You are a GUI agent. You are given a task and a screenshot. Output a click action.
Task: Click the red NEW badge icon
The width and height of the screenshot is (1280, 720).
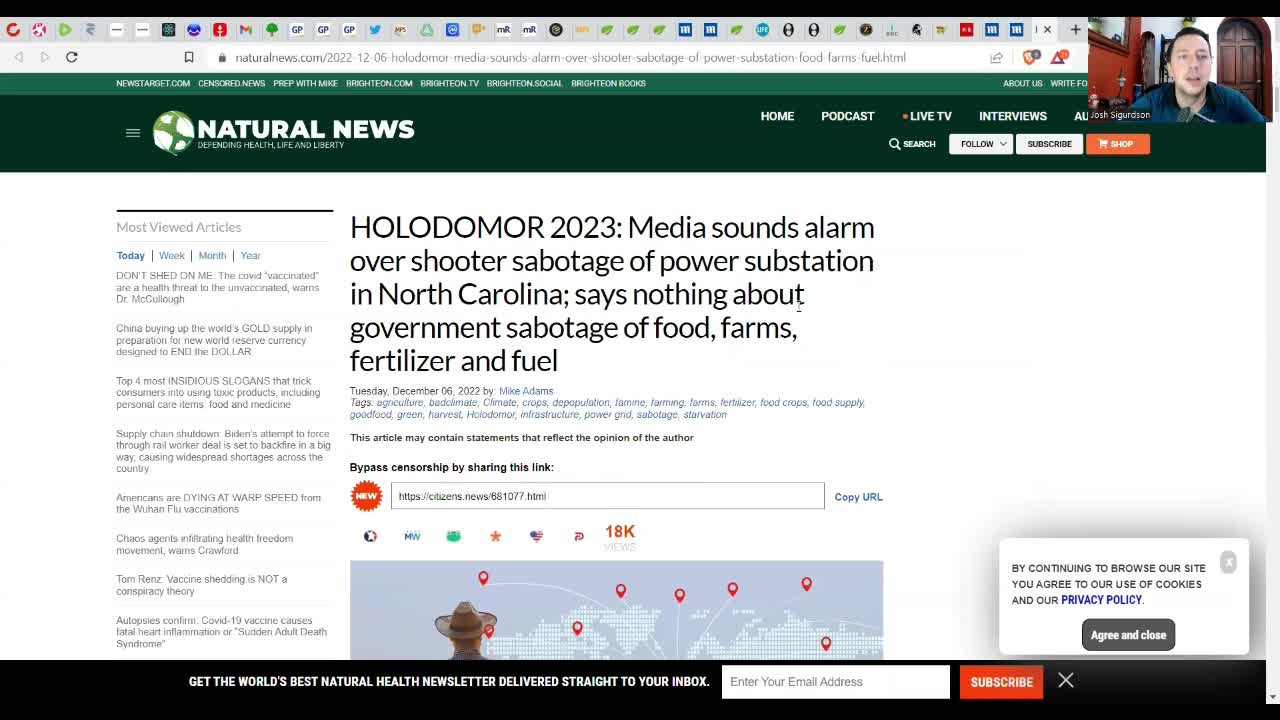[366, 496]
